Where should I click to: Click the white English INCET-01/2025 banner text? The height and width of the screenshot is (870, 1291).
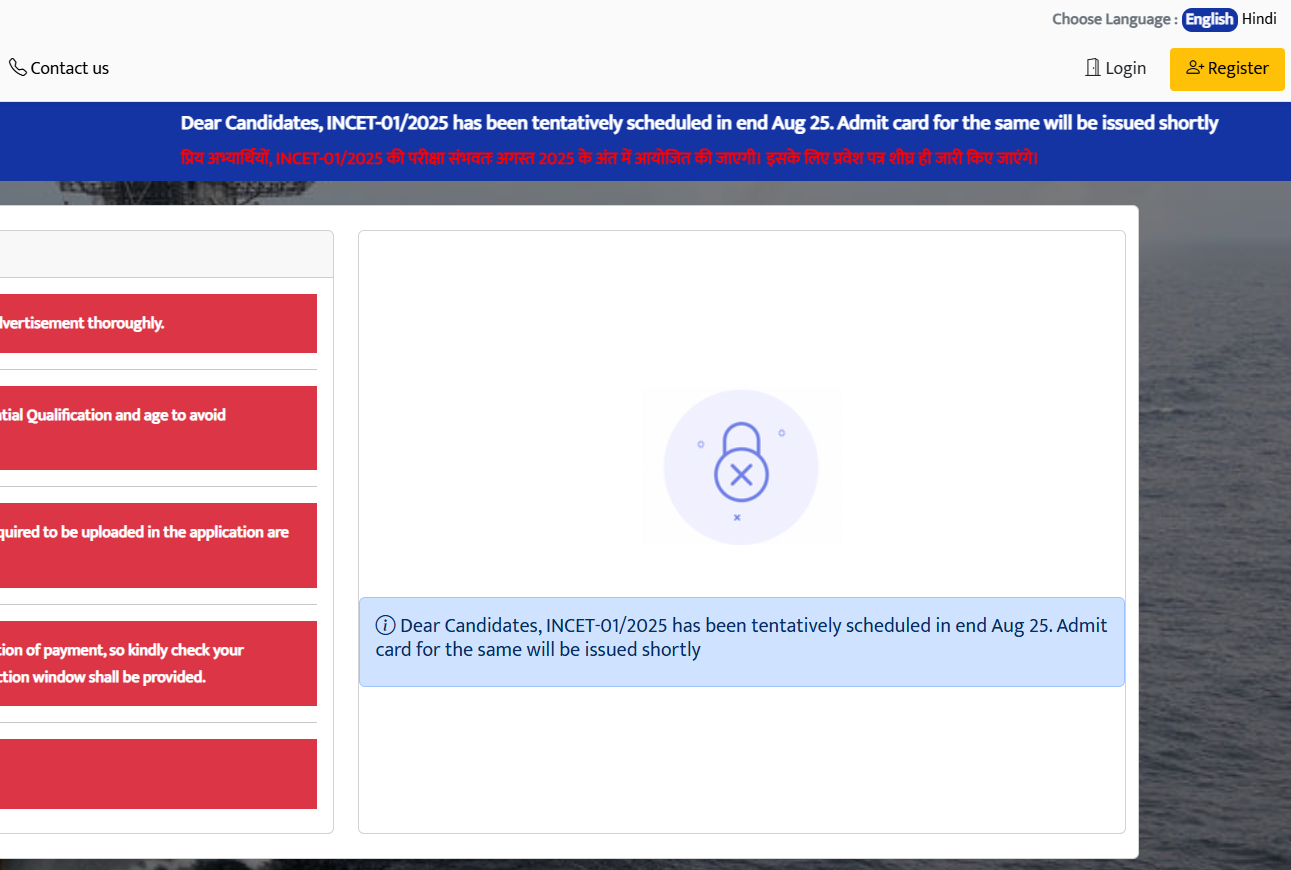pyautogui.click(x=699, y=123)
